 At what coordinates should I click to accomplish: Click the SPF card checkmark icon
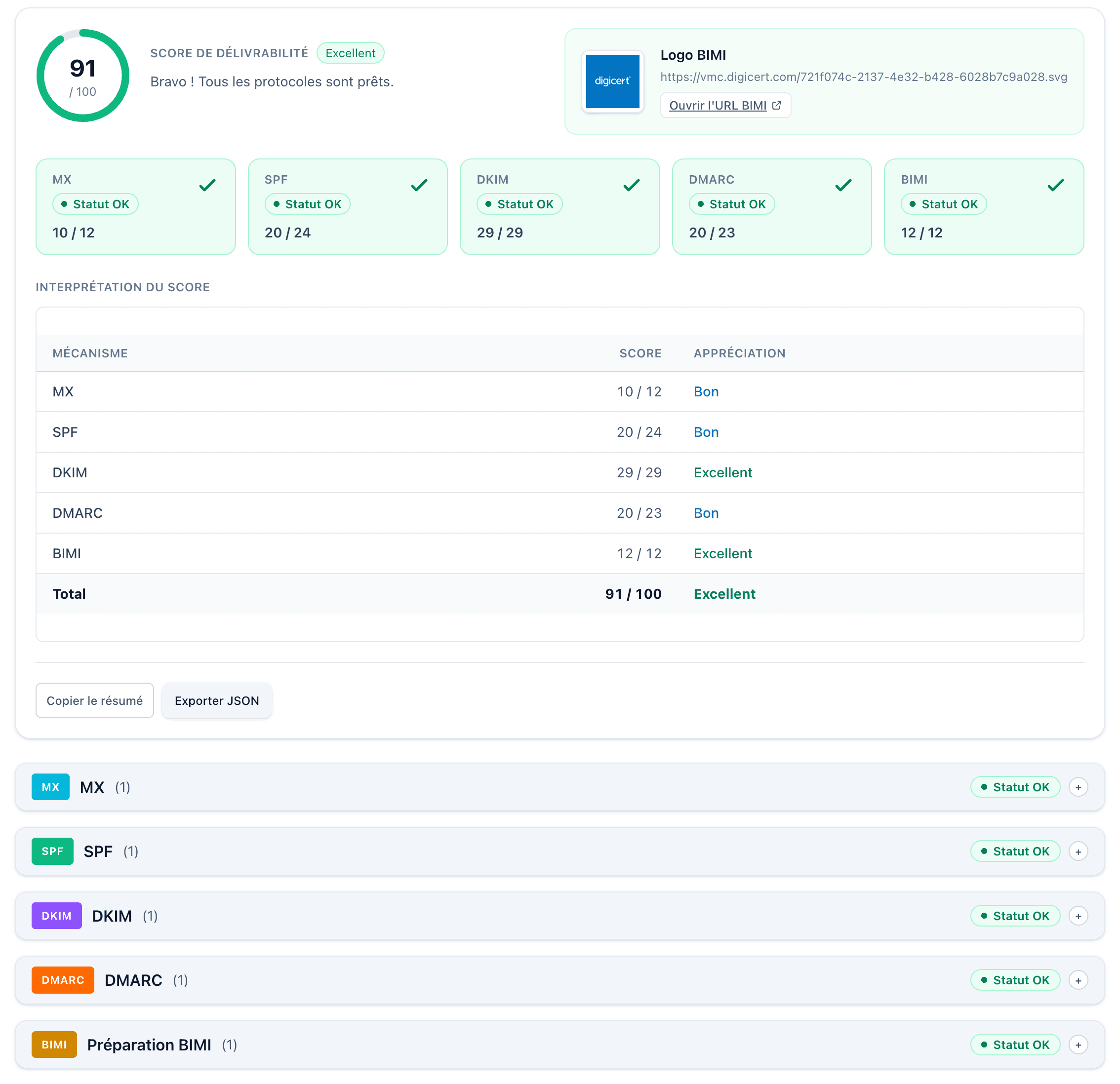pyautogui.click(x=420, y=185)
